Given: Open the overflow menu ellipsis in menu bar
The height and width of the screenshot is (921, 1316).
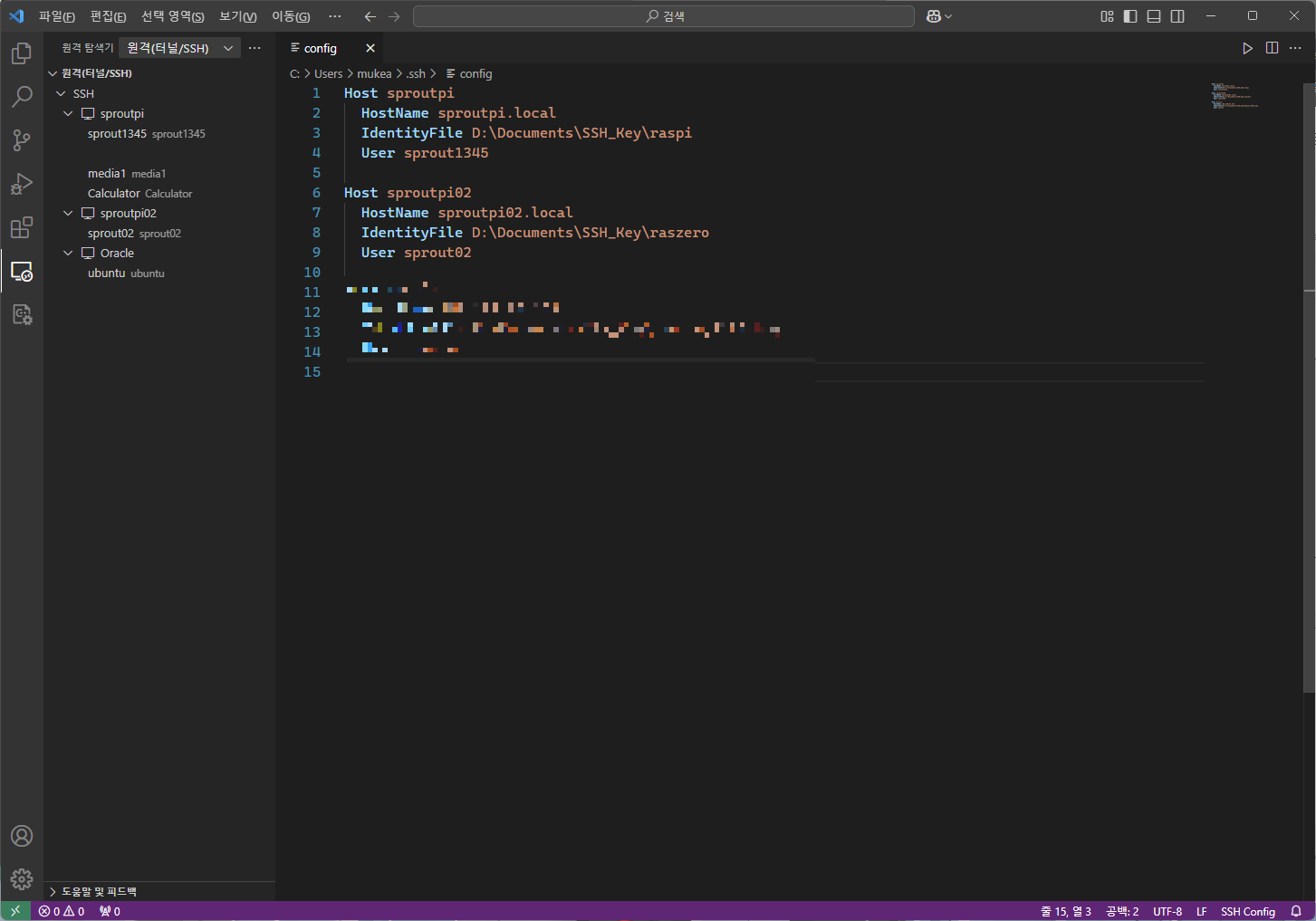Looking at the screenshot, I should coord(335,16).
